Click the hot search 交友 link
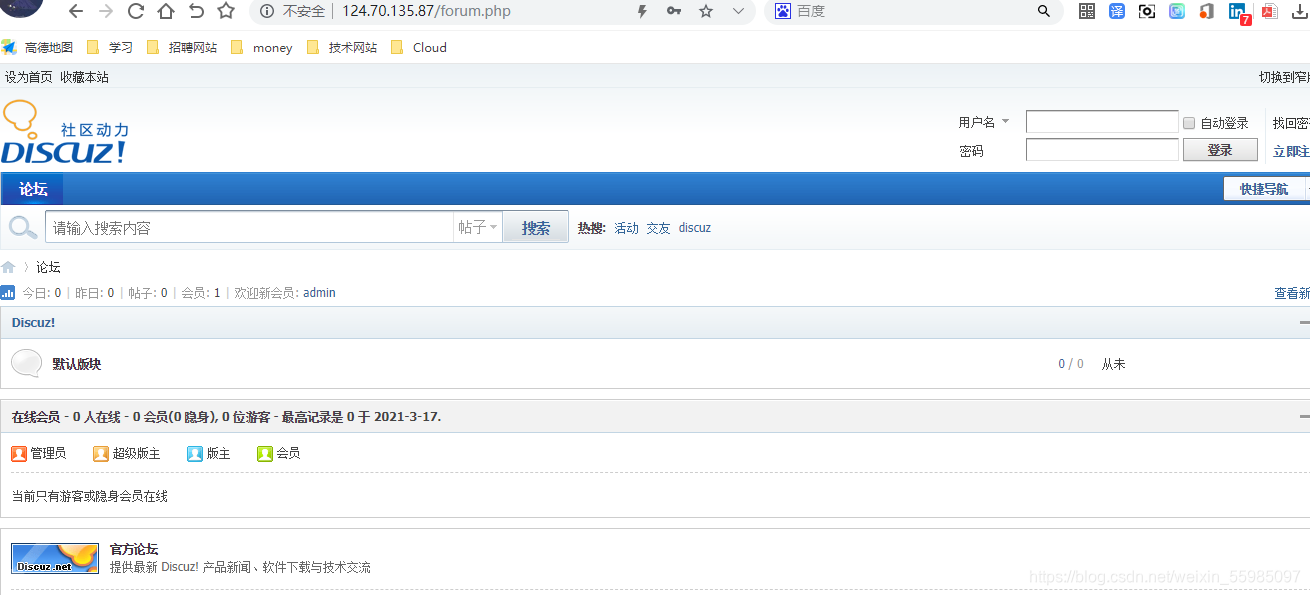Image resolution: width=1310 pixels, height=595 pixels. point(658,228)
